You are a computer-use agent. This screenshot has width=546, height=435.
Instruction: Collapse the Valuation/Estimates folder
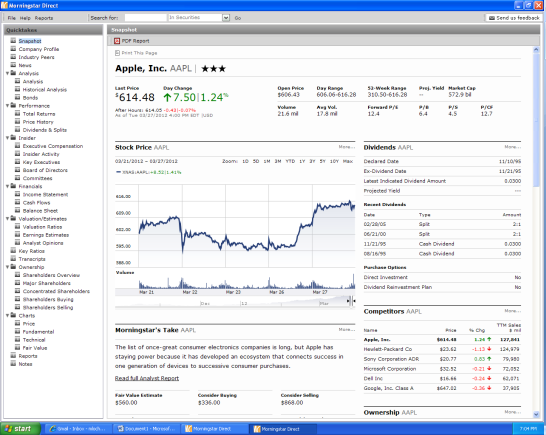point(7,219)
